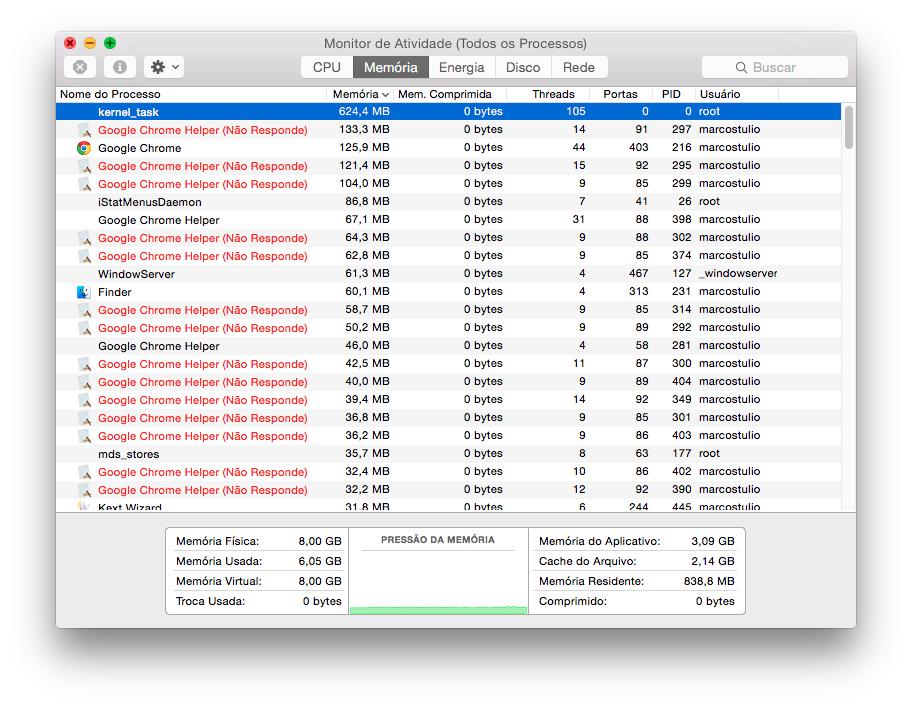Click the quit process (X) toolbar icon
Image resolution: width=912 pixels, height=708 pixels.
pyautogui.click(x=80, y=67)
